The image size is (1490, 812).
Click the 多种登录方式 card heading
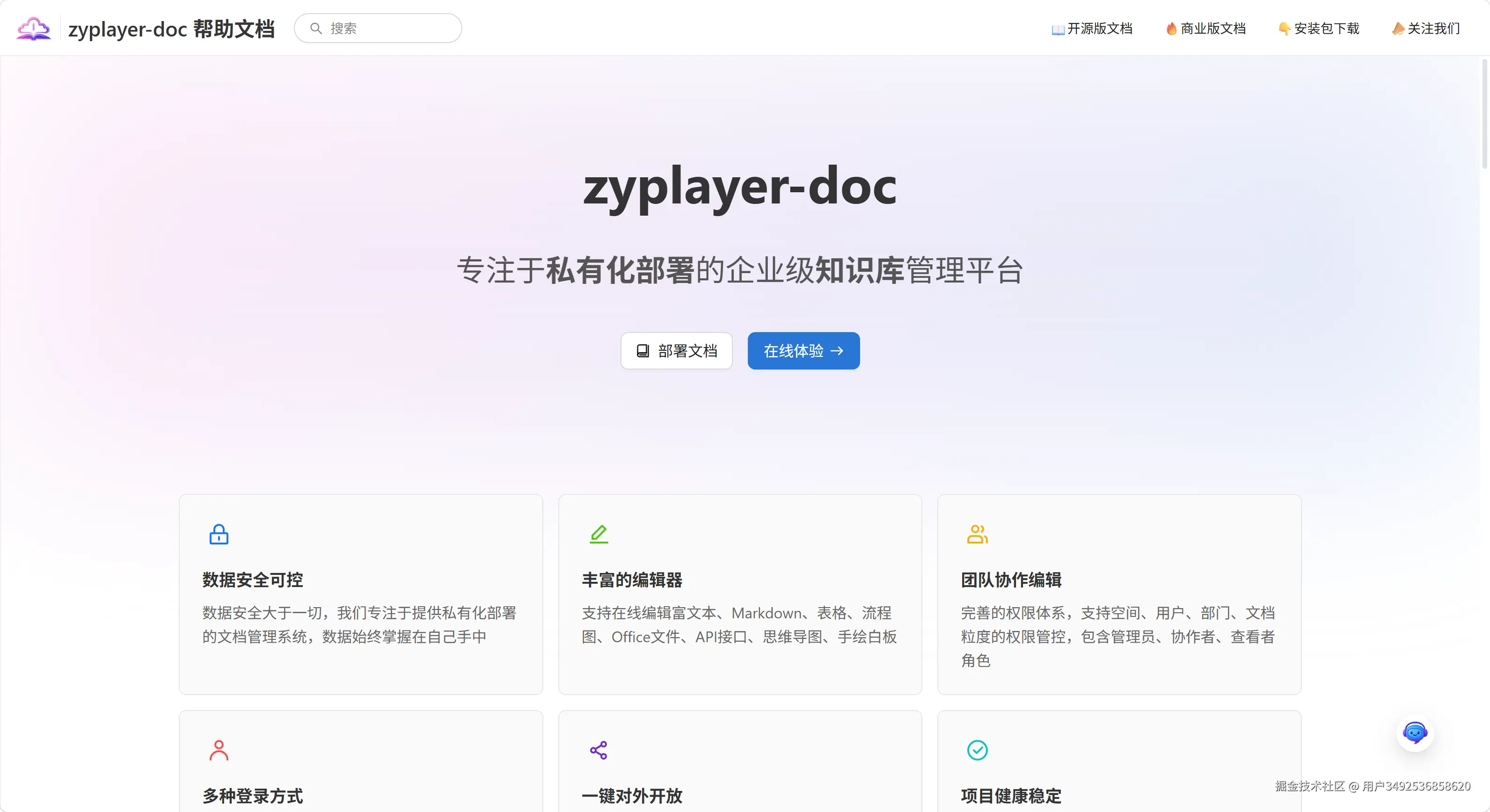pyautogui.click(x=253, y=796)
